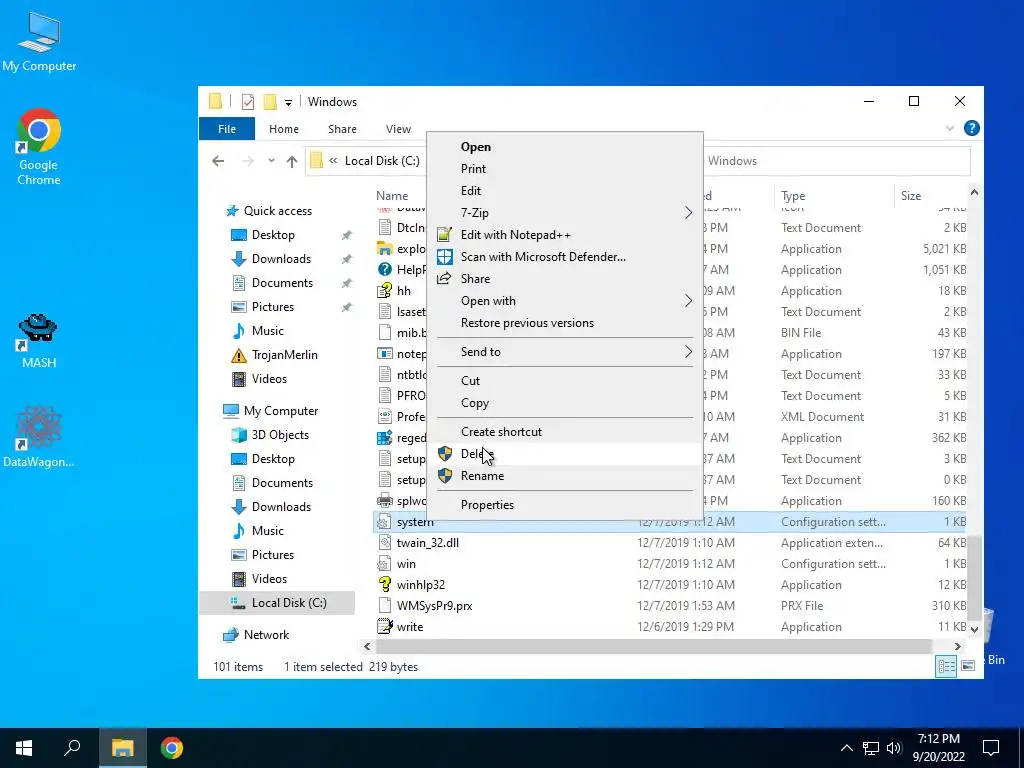Expand the Open with submenu

coord(688,300)
